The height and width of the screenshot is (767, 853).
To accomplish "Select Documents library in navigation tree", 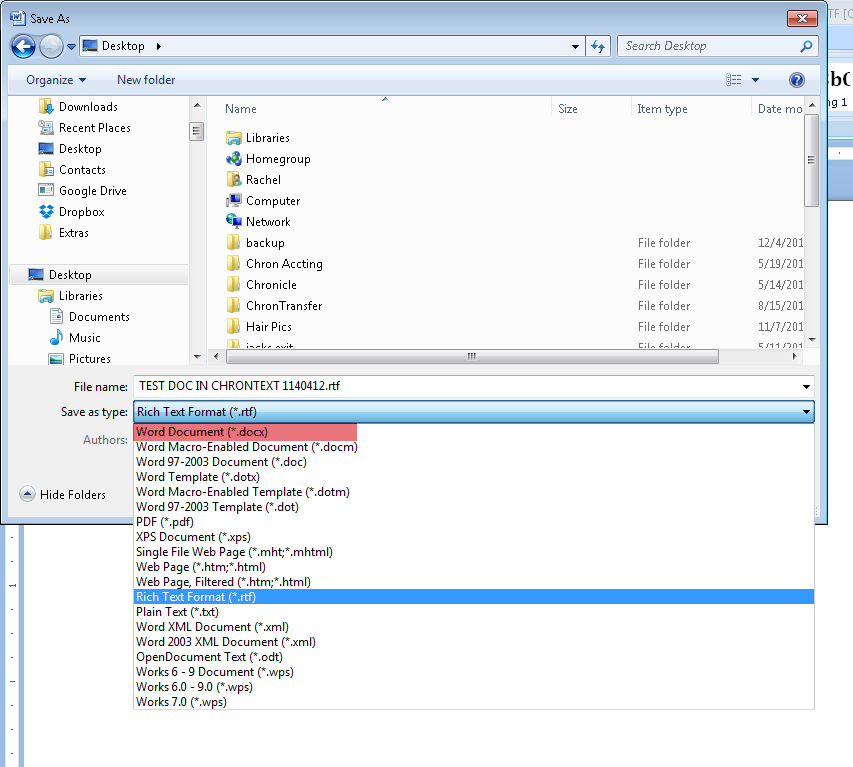I will pos(90,317).
